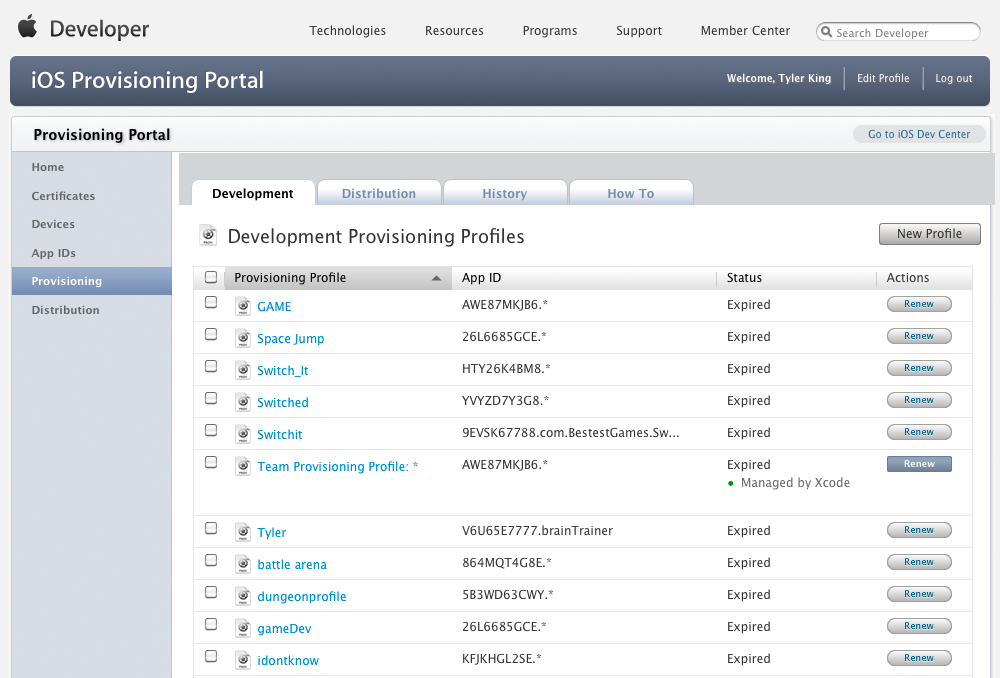Check the Team Provisioning Profile checkbox
The image size is (1000, 678).
pyautogui.click(x=211, y=462)
